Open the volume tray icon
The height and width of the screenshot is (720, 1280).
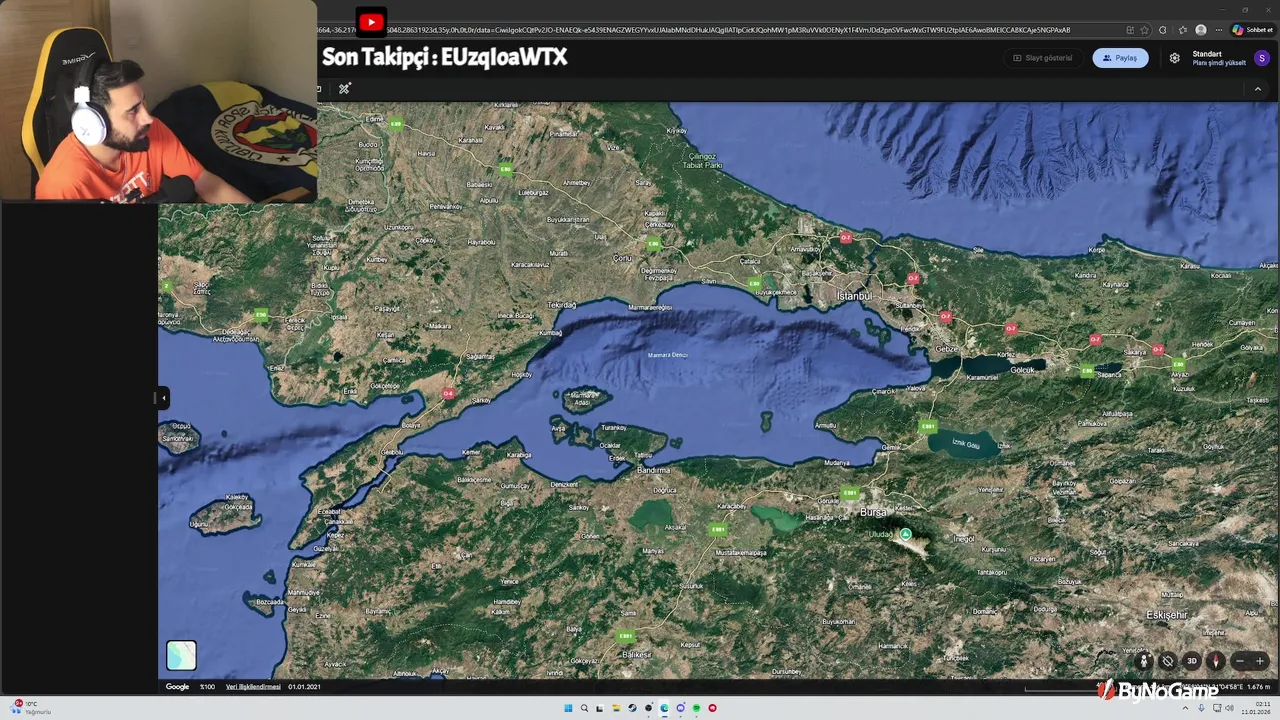(1229, 708)
